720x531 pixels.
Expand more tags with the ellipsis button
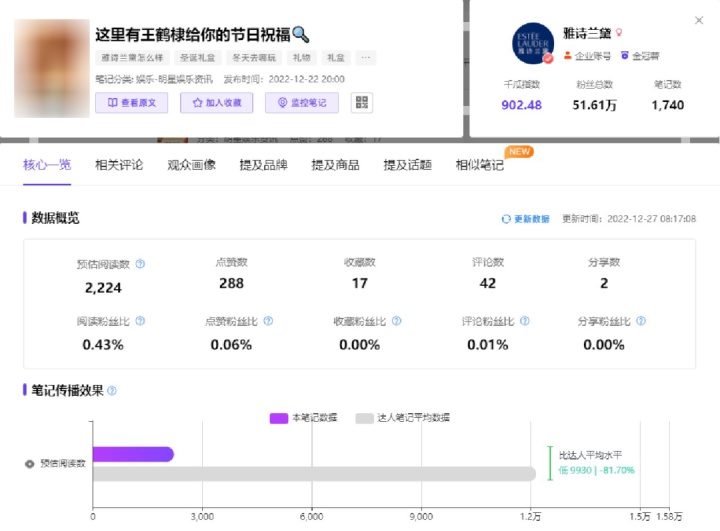point(366,57)
